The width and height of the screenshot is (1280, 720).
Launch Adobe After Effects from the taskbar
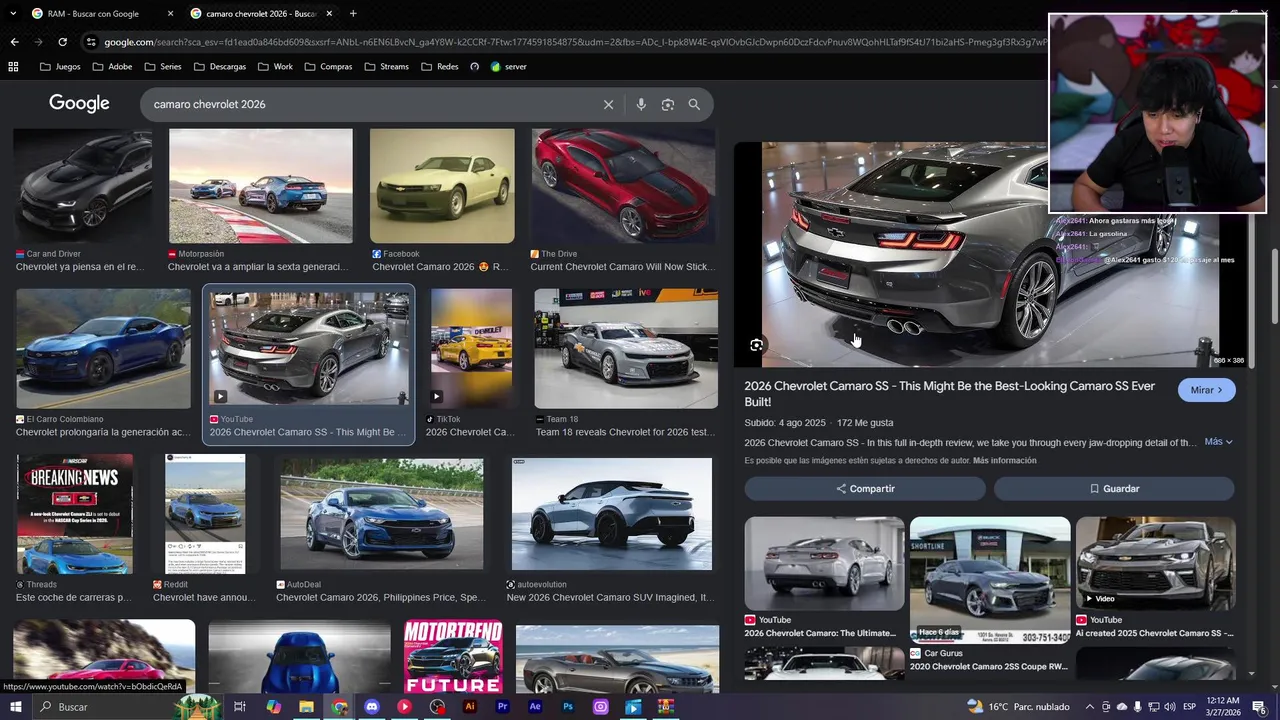535,707
